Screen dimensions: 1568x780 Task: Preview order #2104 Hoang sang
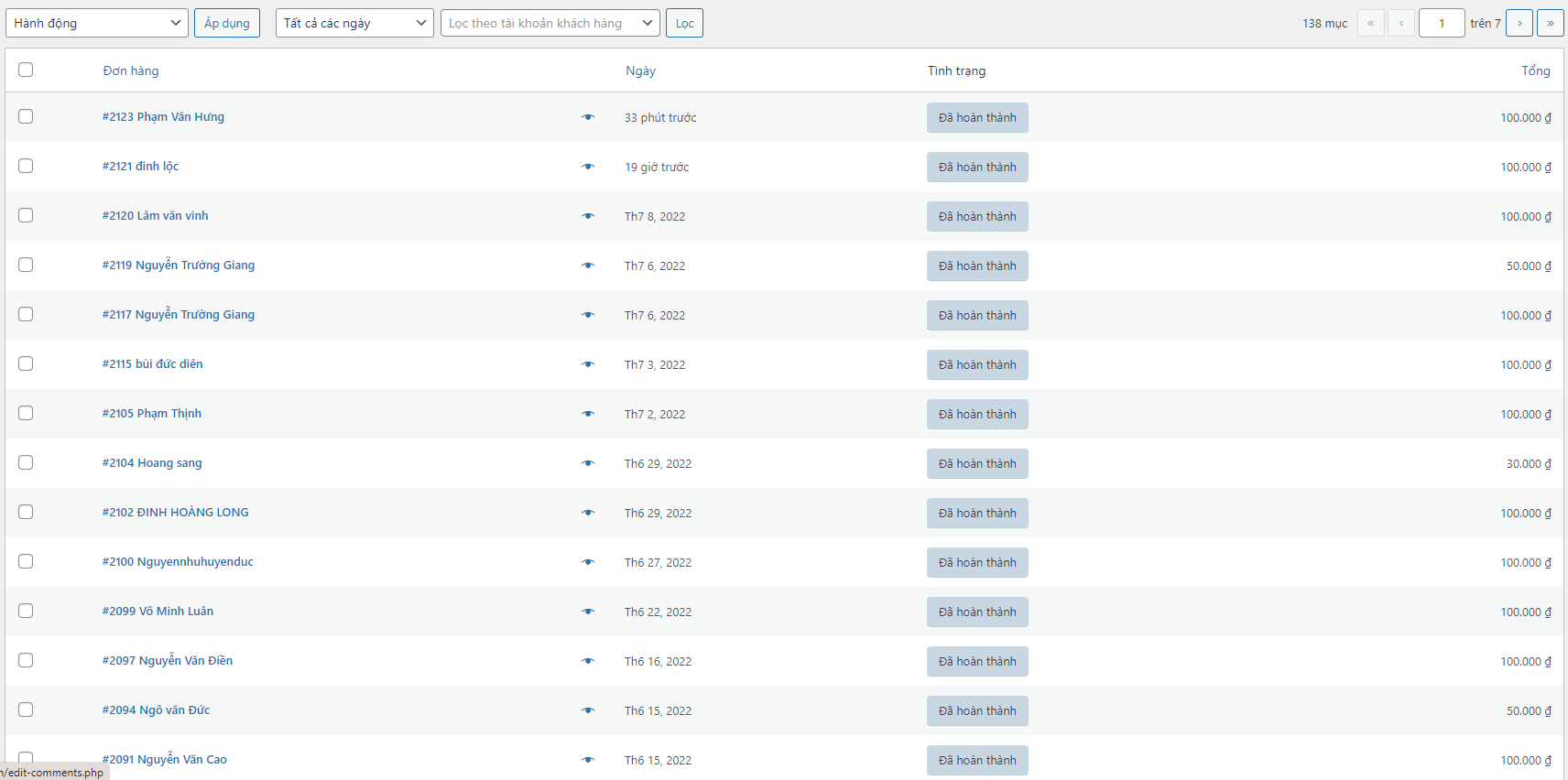[x=588, y=463]
